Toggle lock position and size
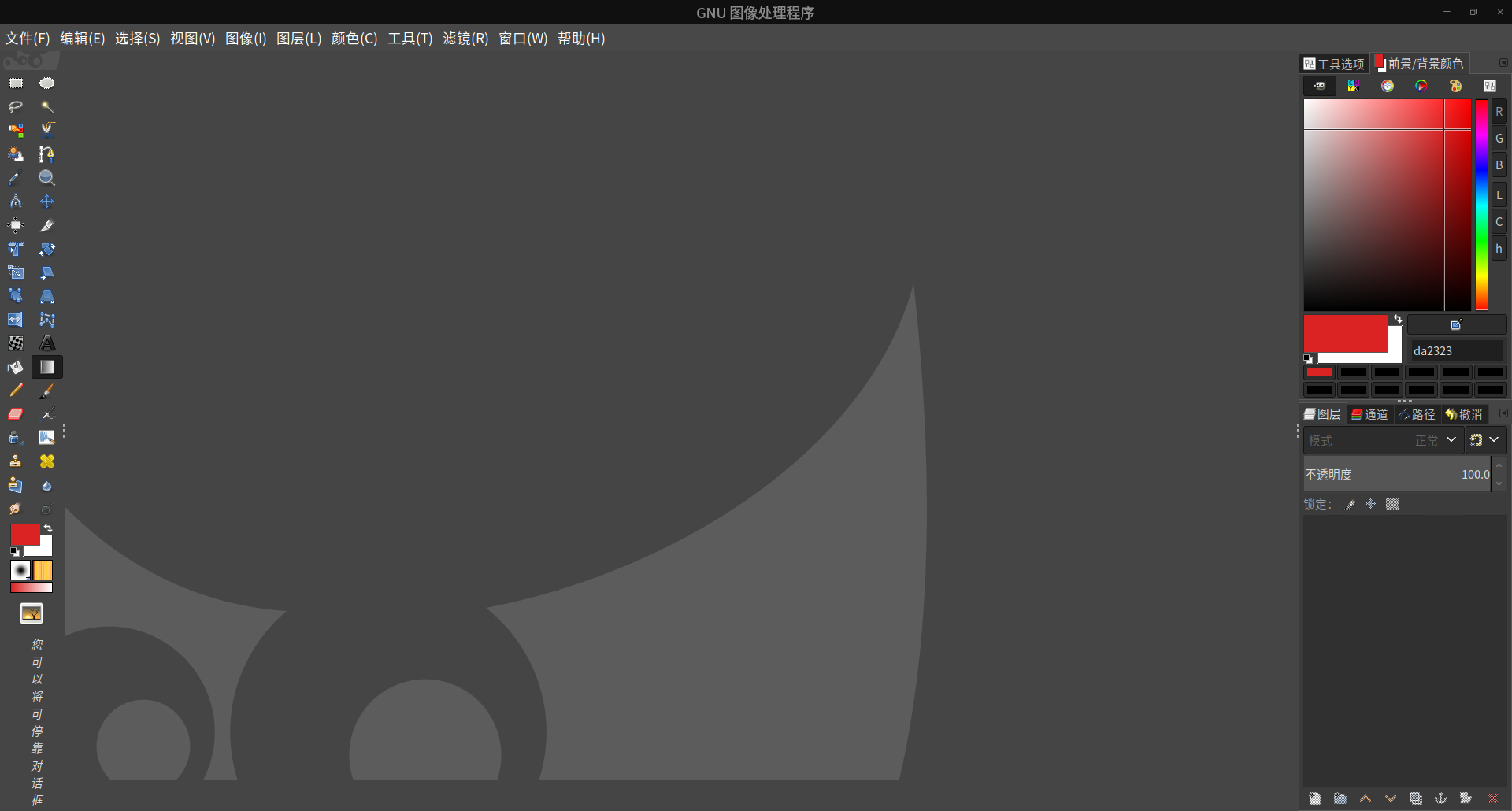The height and width of the screenshot is (811, 1512). tap(1371, 505)
